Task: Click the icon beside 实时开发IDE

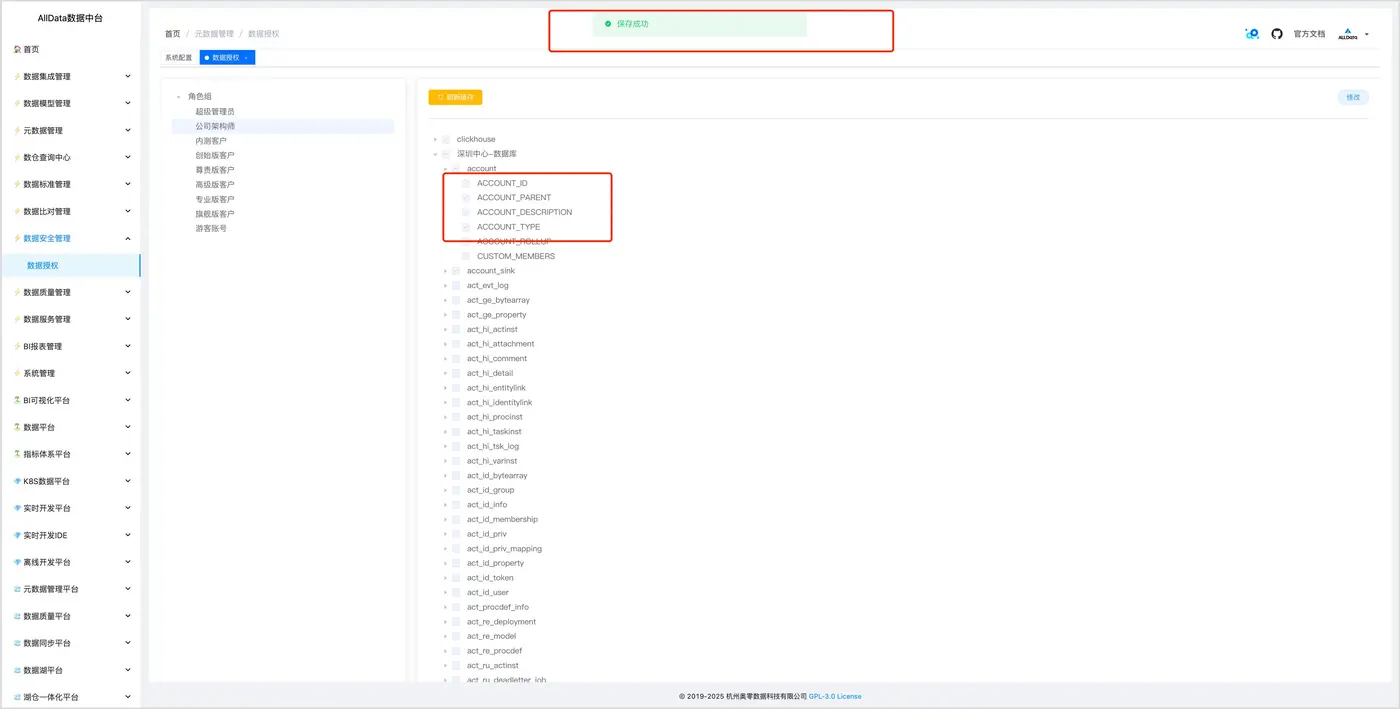Action: coord(17,535)
